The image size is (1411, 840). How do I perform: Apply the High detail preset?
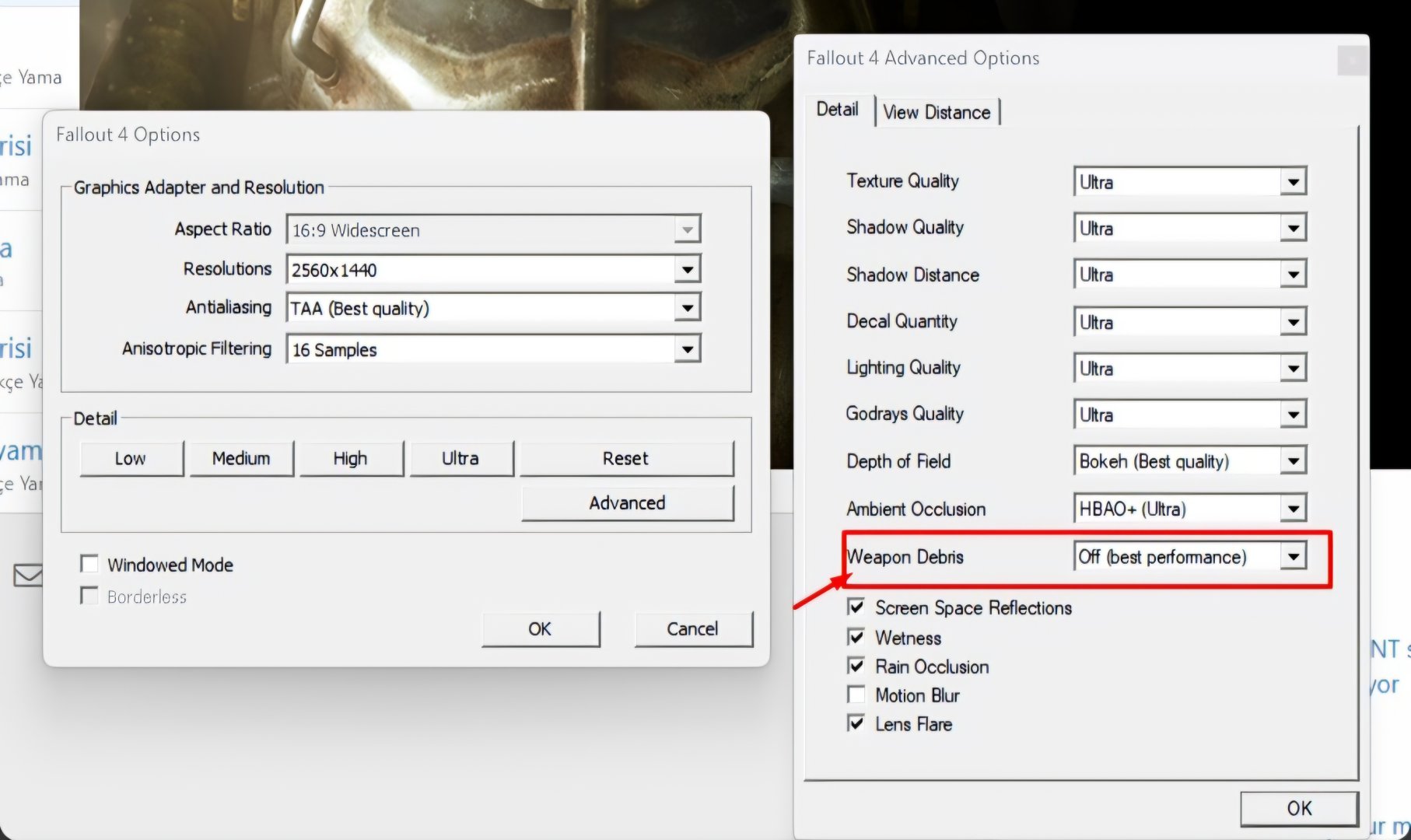(352, 458)
